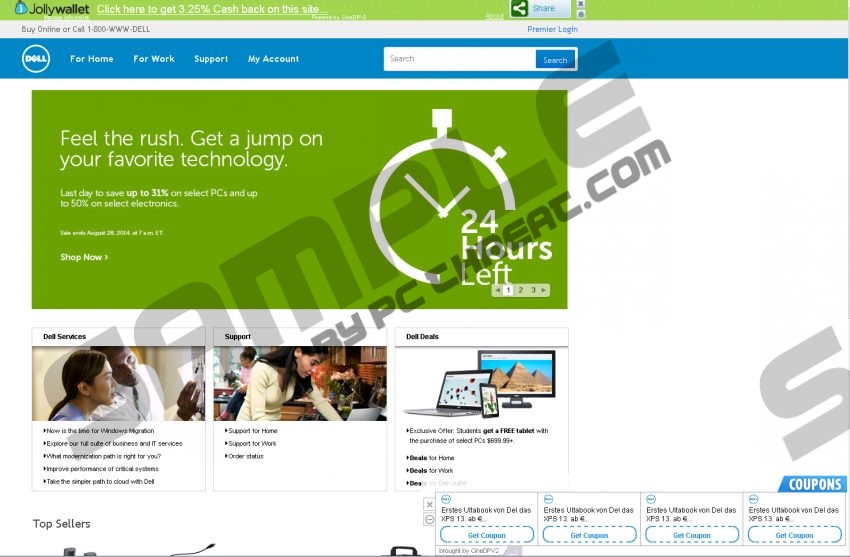Open the My Account menu
This screenshot has height=557, width=850.
tap(273, 59)
